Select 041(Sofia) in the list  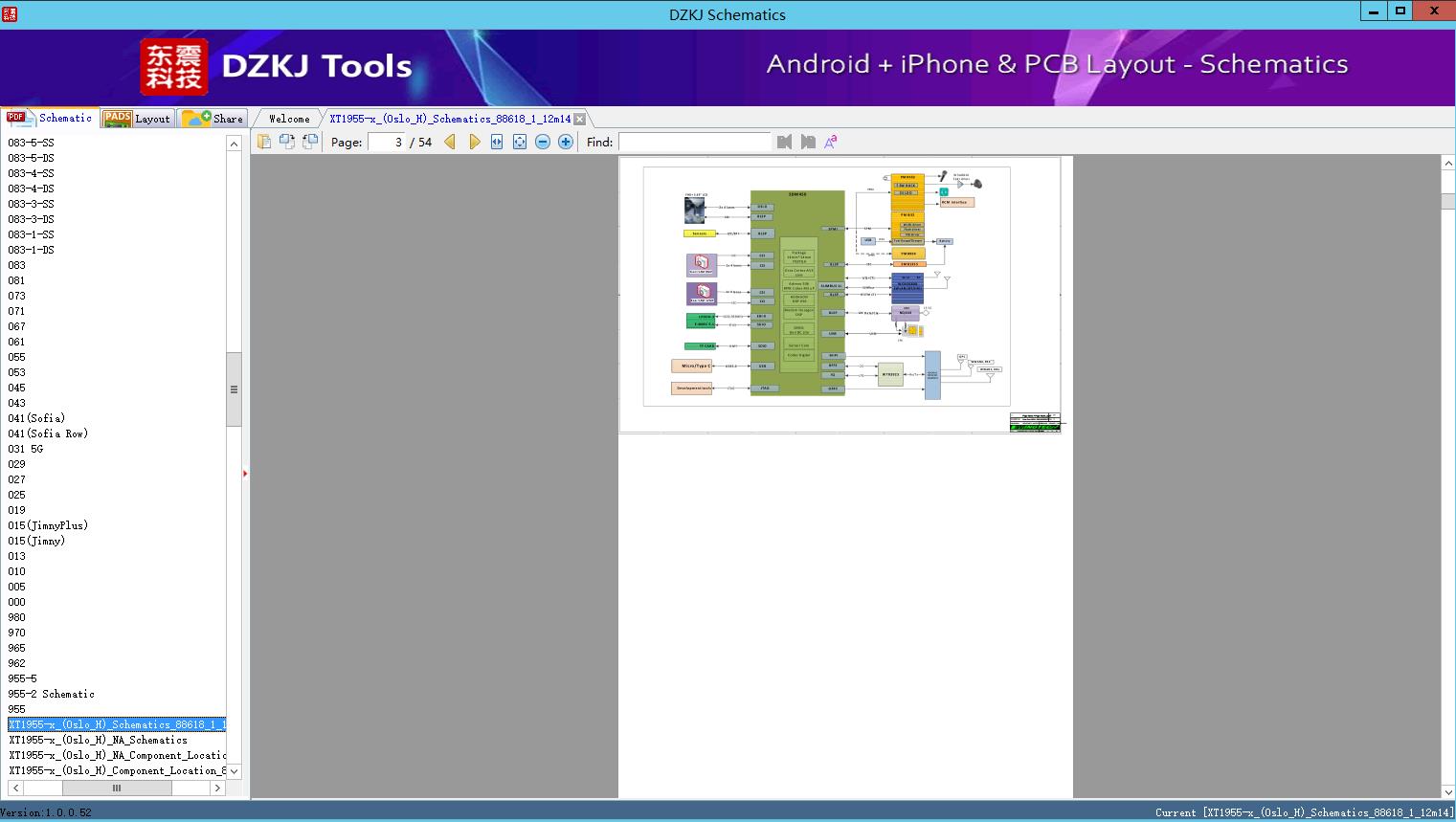pyautogui.click(x=36, y=418)
